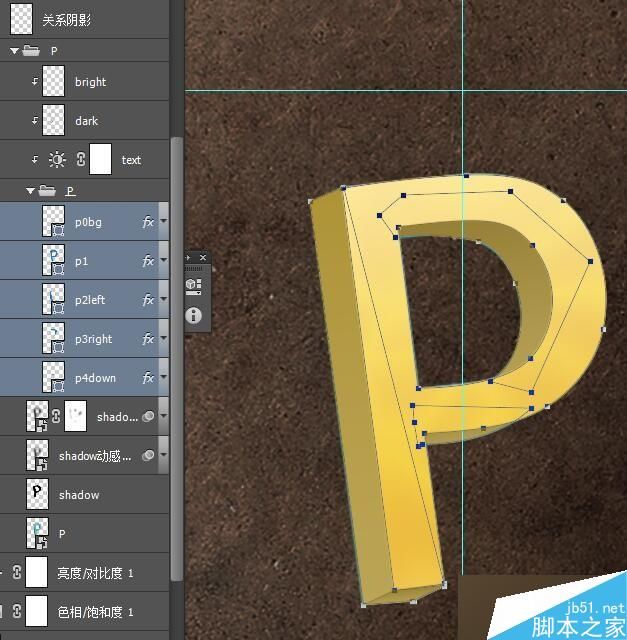
Task: Click the layers panel vertical scrollbar
Action: 176,358
